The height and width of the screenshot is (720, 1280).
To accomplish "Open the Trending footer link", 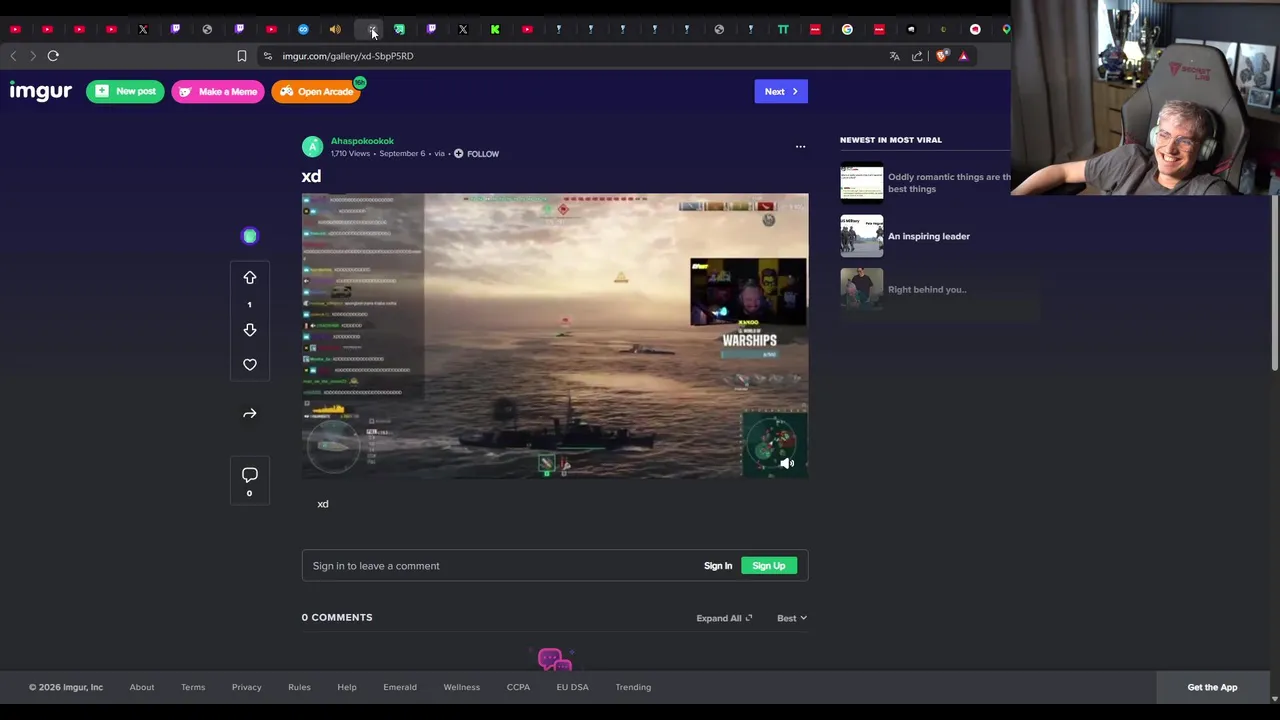I will [633, 687].
